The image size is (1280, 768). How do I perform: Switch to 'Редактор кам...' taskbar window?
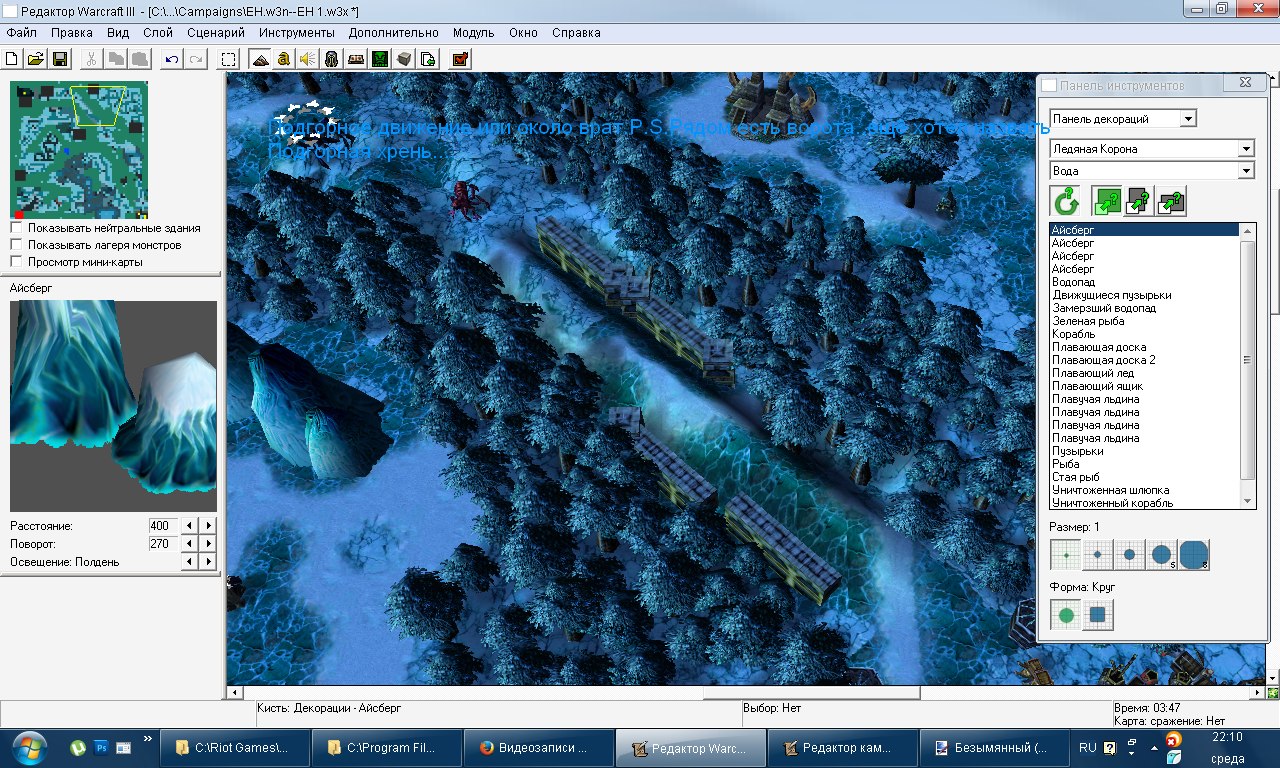click(x=842, y=748)
